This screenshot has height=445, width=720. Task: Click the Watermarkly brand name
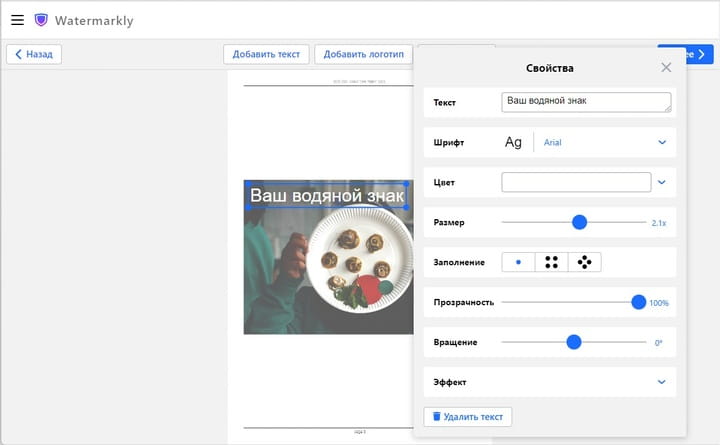pyautogui.click(x=94, y=21)
